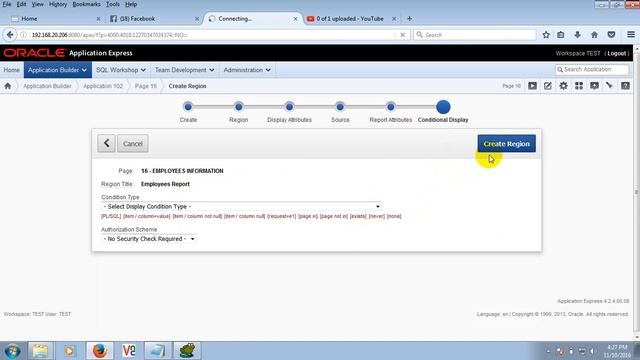This screenshot has height=360, width=640.
Task: Go to Application Builder breadcrumb
Action: 47,86
